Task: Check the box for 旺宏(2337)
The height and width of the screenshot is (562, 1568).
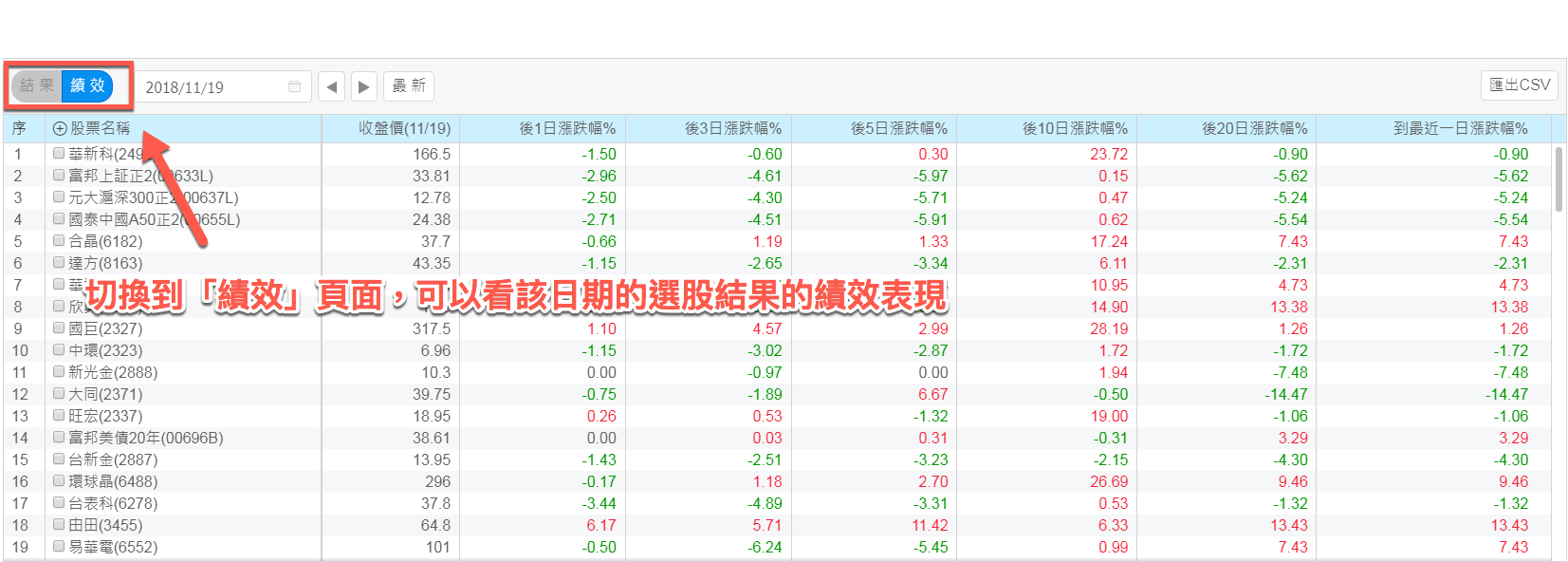Action: [59, 416]
